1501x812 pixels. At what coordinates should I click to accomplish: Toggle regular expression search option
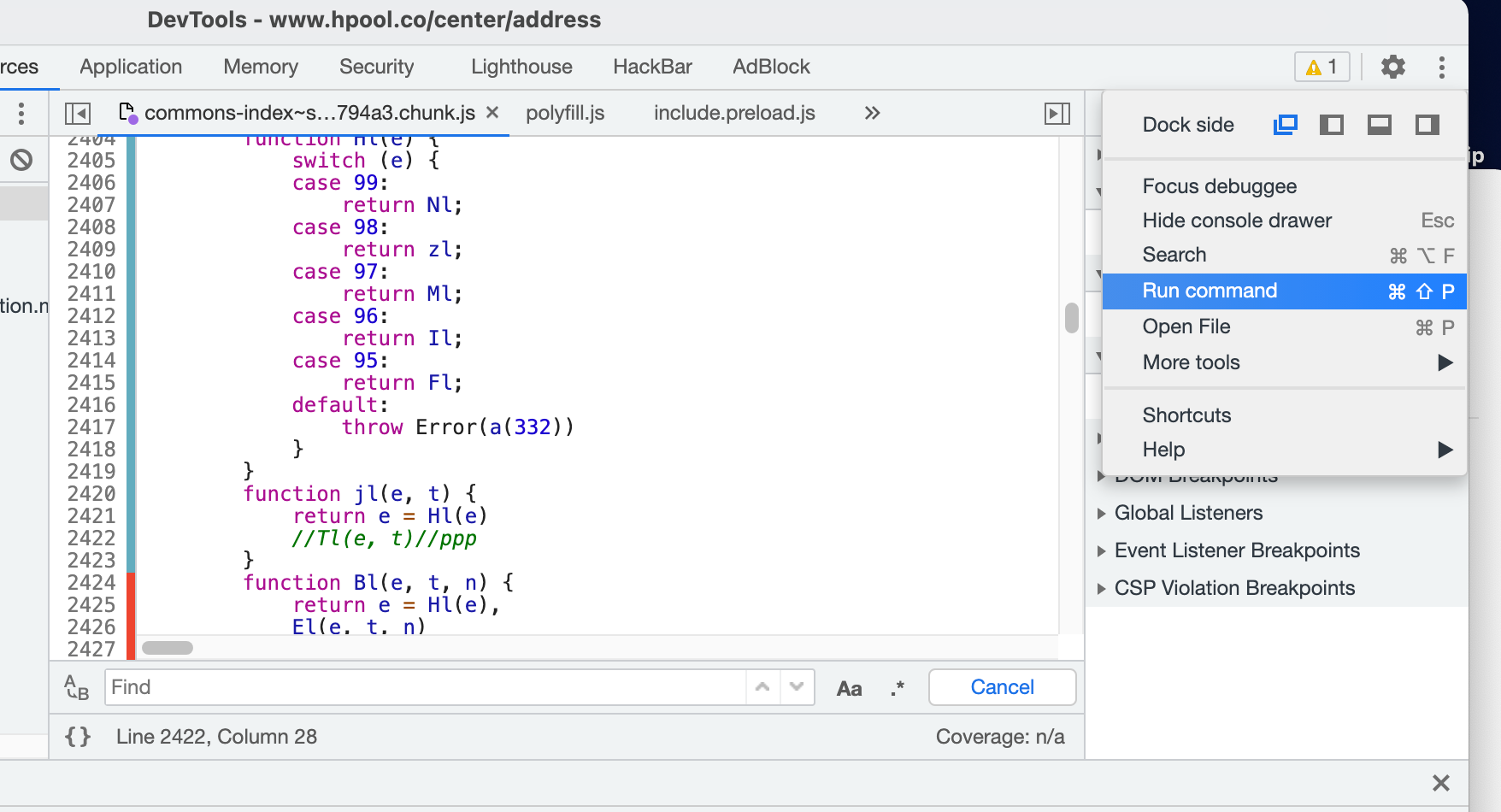click(897, 688)
